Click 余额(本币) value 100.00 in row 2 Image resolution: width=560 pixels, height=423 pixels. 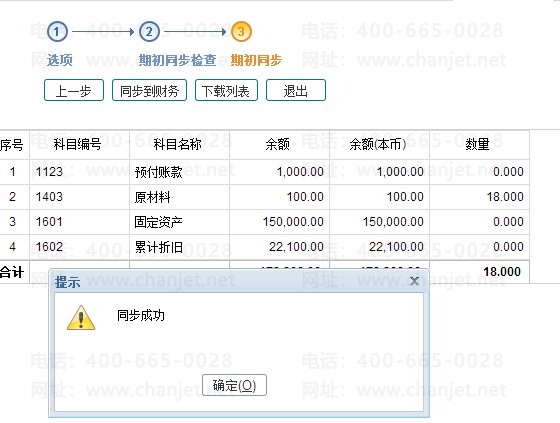405,197
